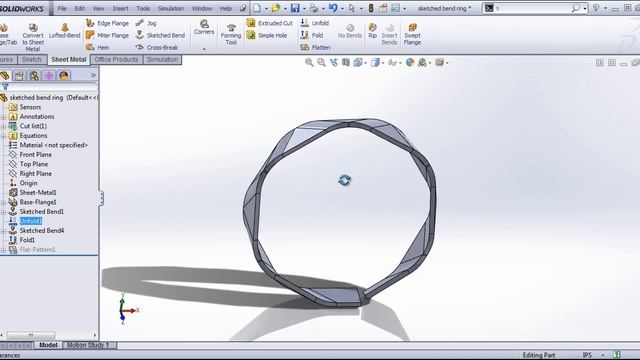Open the ConfigurationManager tab

[x=34, y=76]
